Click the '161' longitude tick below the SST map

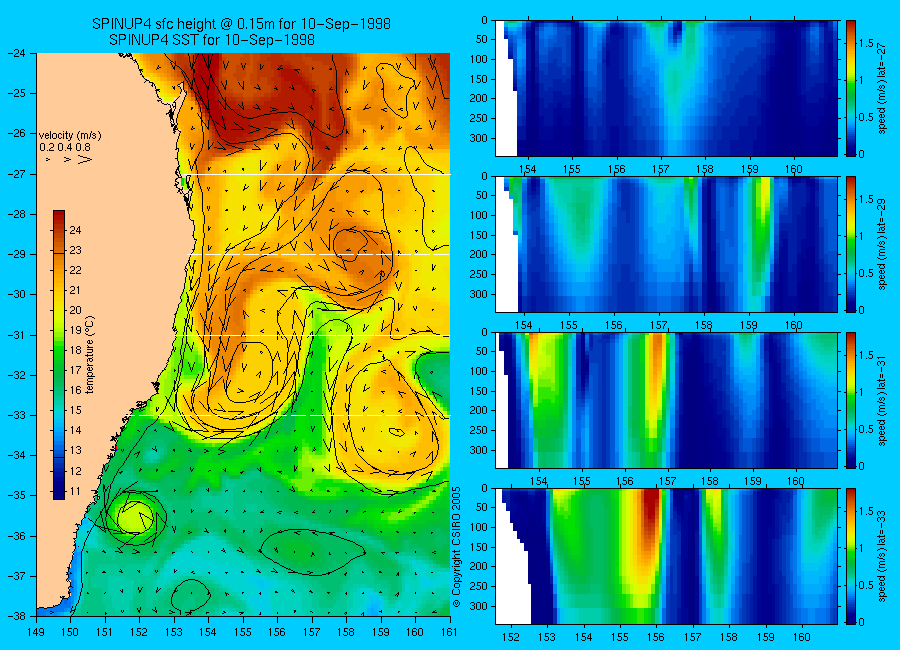[449, 632]
